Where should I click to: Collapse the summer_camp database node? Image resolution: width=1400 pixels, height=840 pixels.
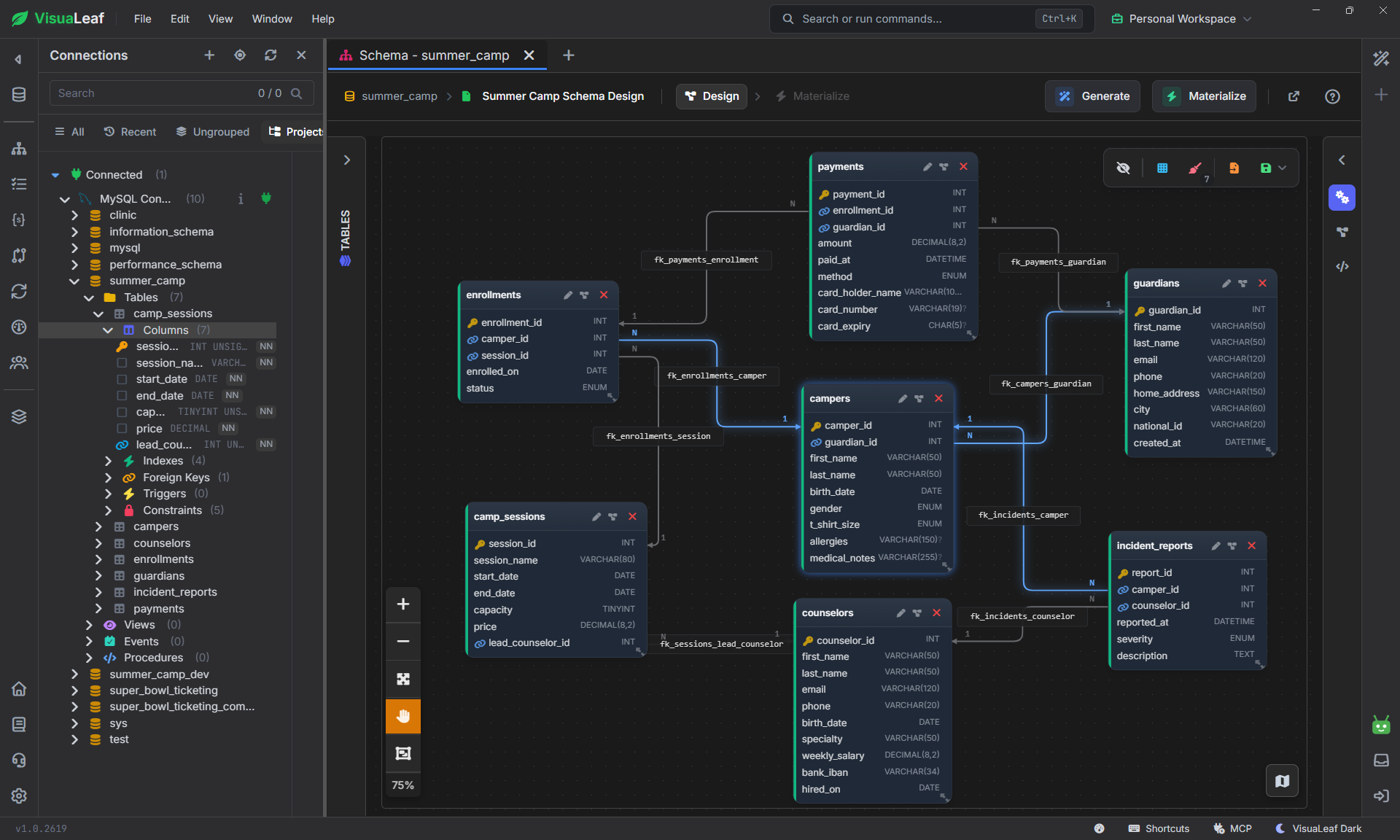(x=74, y=281)
